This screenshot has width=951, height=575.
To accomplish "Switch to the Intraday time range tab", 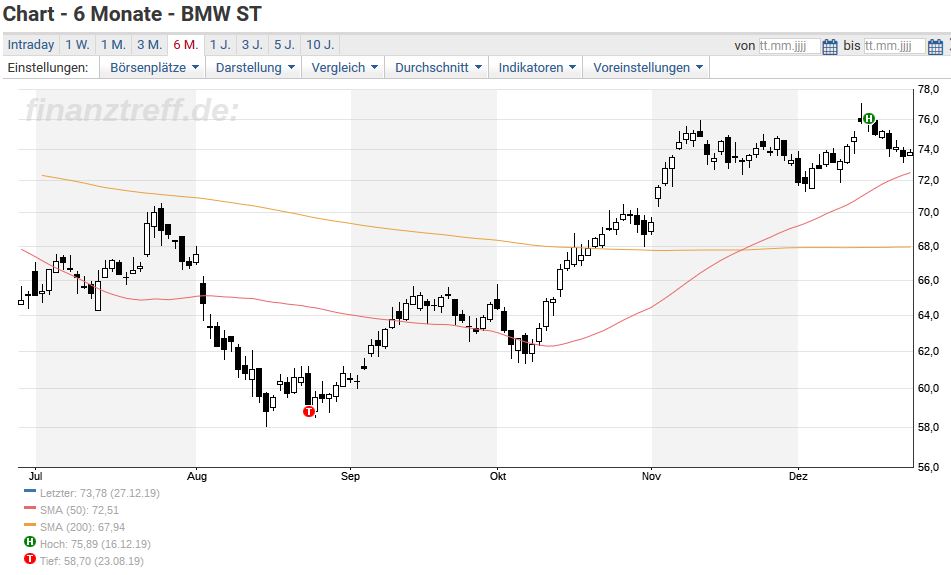I will [x=31, y=45].
